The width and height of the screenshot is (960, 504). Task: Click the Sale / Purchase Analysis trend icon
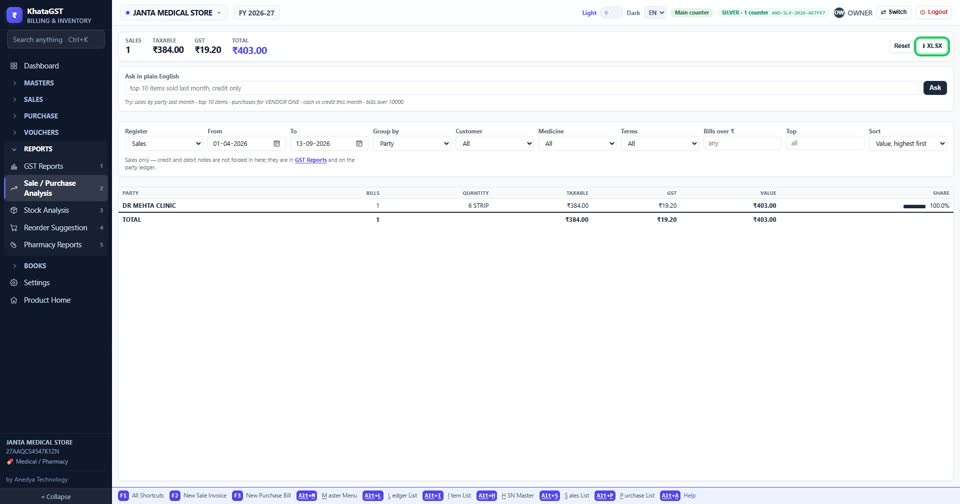pos(13,188)
